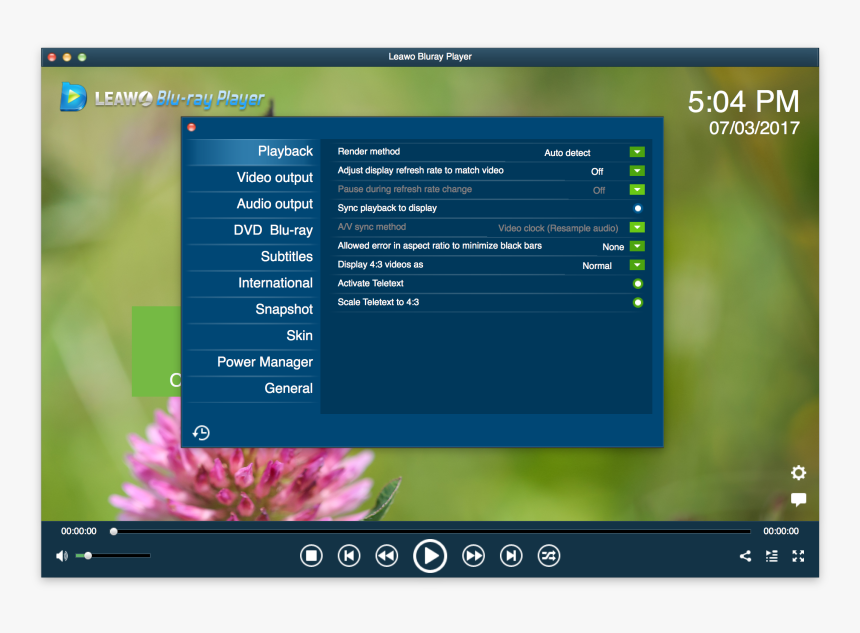Viewport: 860px width, 633px height.
Task: Expand the Display 4:3 videos as dropdown
Action: [637, 265]
